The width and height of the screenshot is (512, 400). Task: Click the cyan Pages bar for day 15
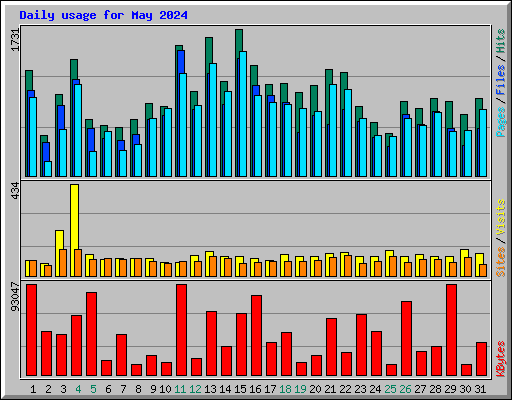click(x=243, y=114)
